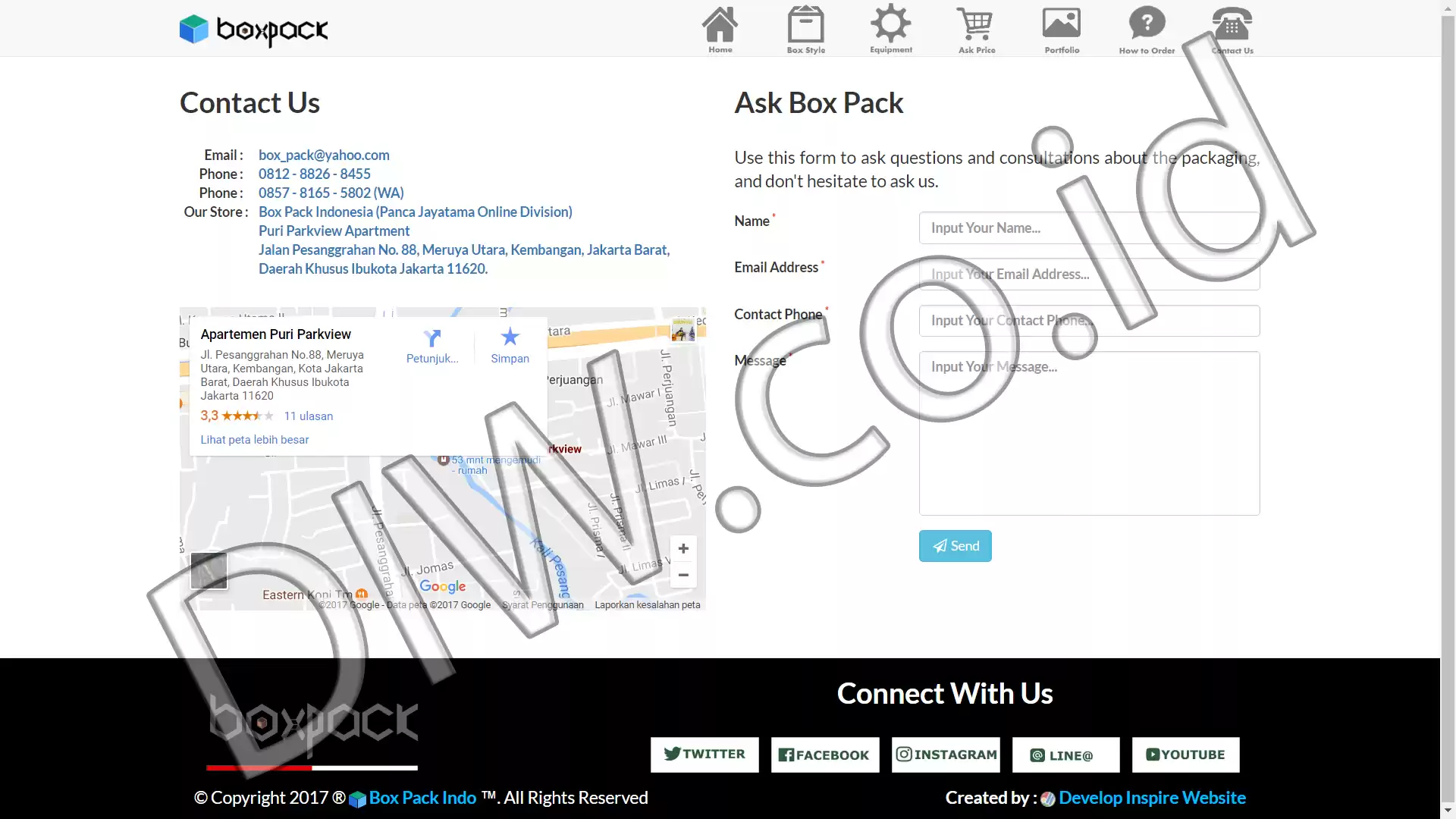Click Laporkan kesalahan peta link

coord(648,605)
